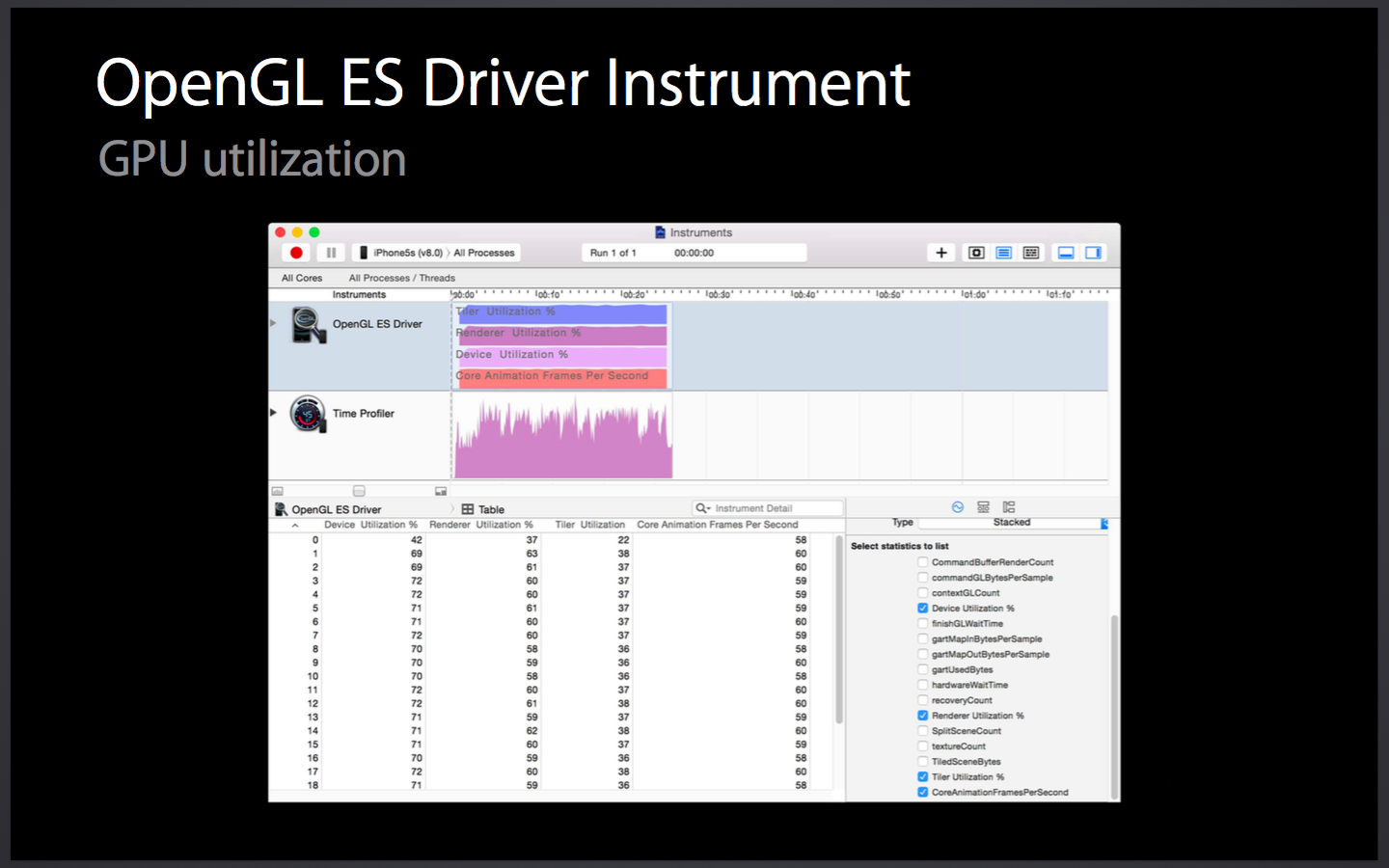Pause the recording with the pause button
This screenshot has width=1389, height=868.
click(331, 253)
